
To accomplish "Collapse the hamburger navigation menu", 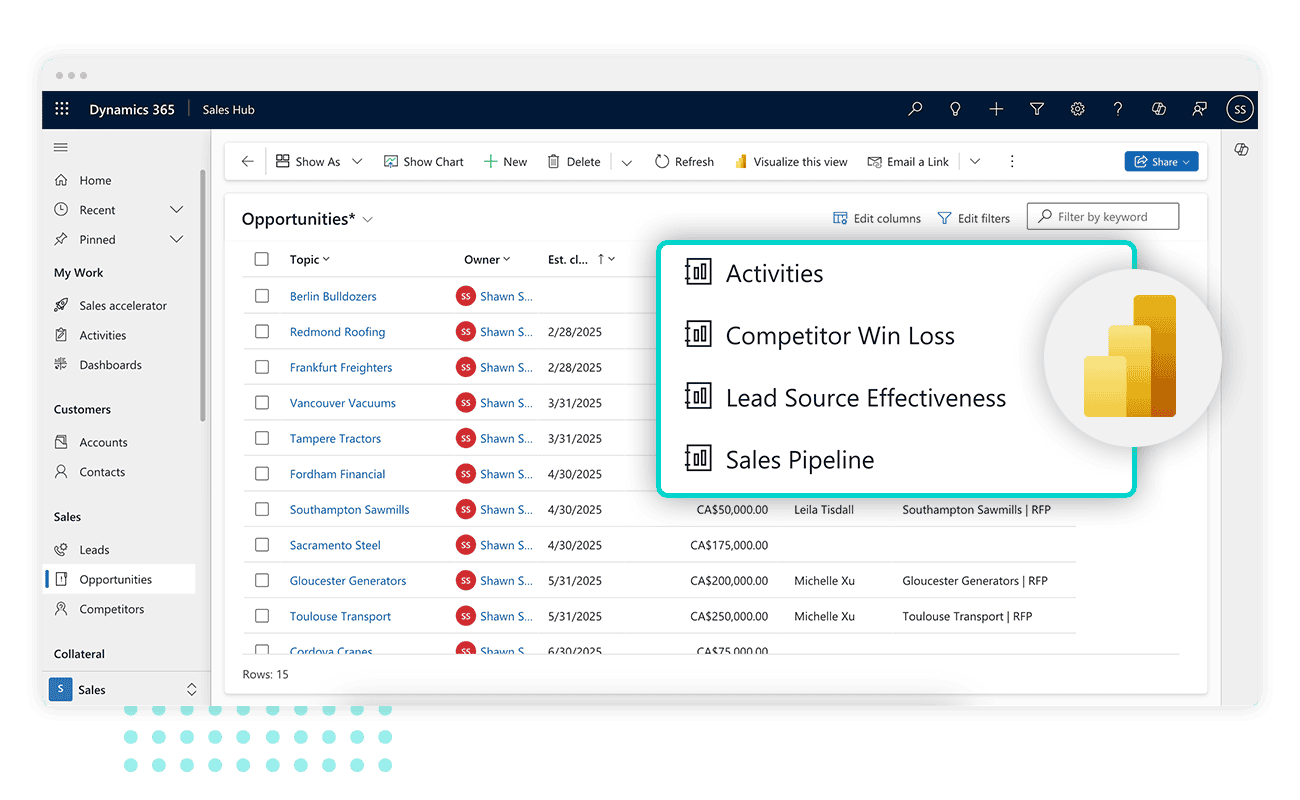I will [61, 147].
